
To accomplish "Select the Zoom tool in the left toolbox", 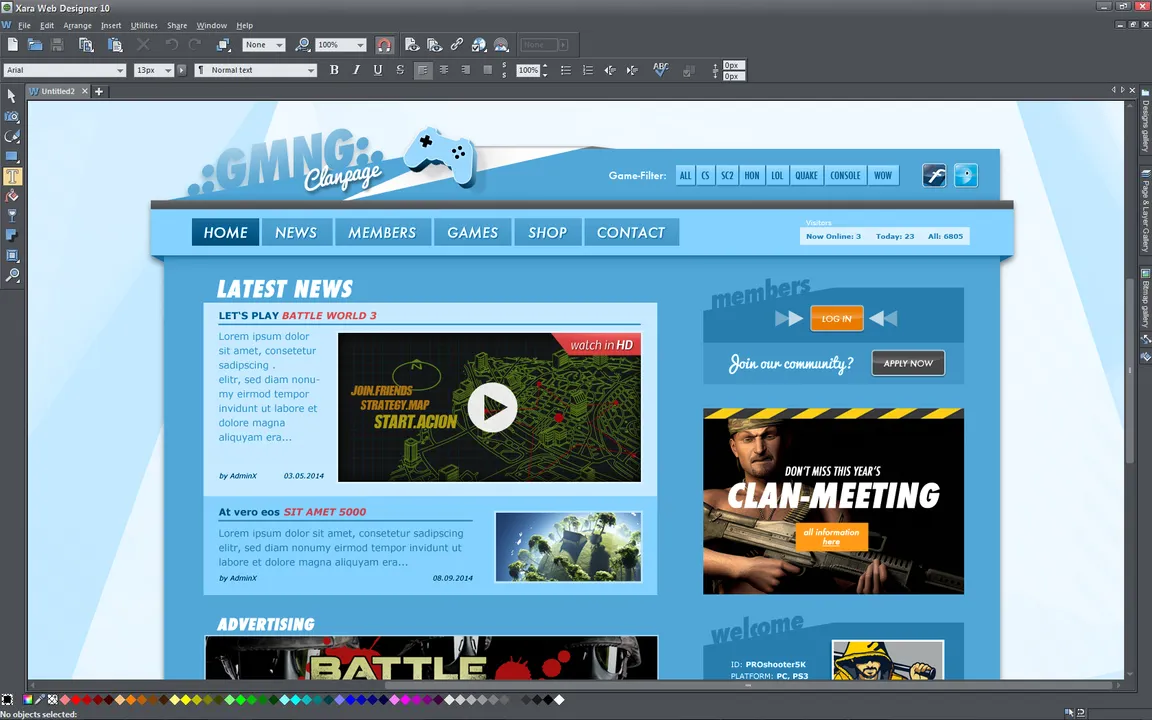I will (x=12, y=276).
